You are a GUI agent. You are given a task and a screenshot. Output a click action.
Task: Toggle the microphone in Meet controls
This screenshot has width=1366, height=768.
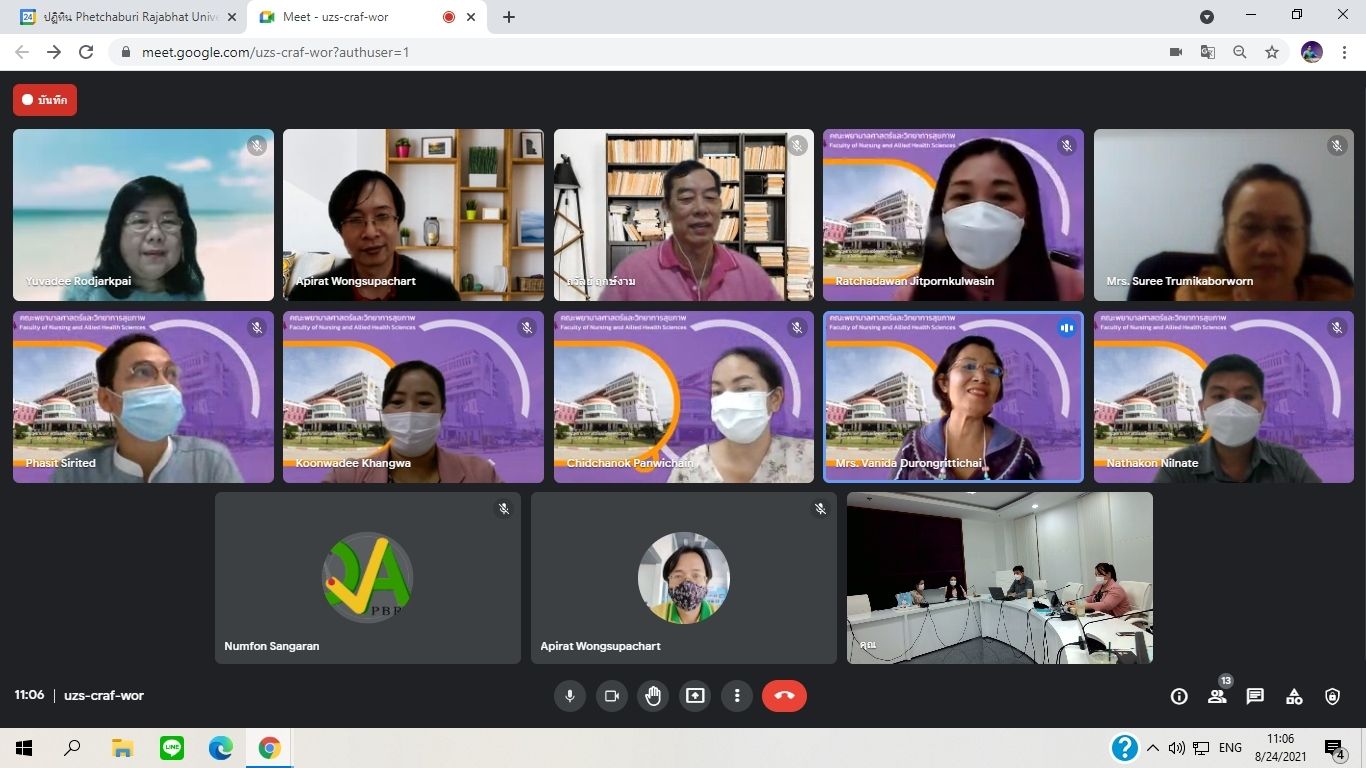coord(570,696)
